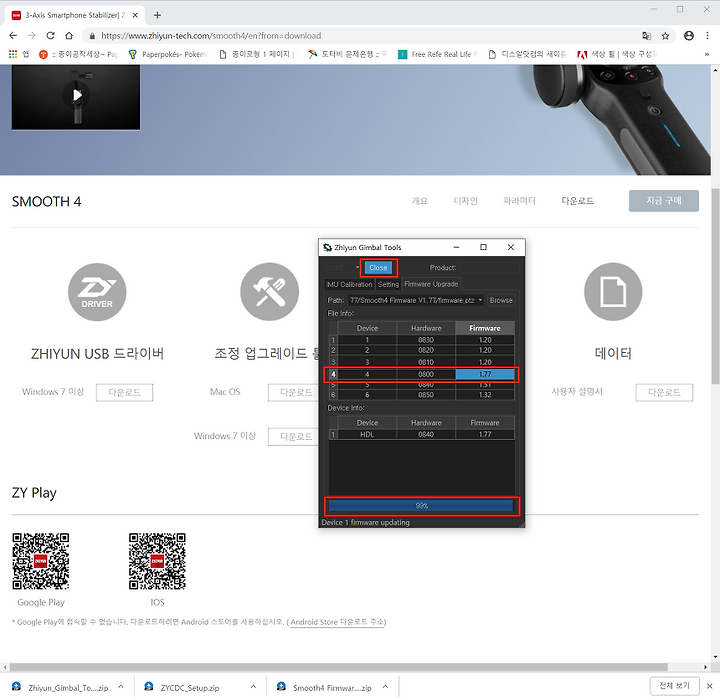The height and width of the screenshot is (700, 720).
Task: Download the Windows 7 upgrade tool
Action: tap(294, 436)
